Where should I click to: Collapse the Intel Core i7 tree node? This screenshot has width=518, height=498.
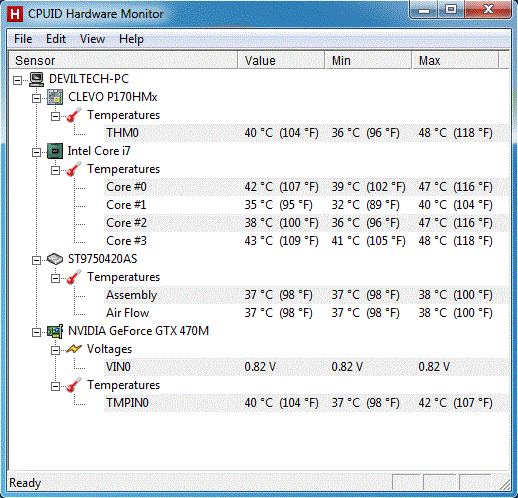(x=36, y=152)
